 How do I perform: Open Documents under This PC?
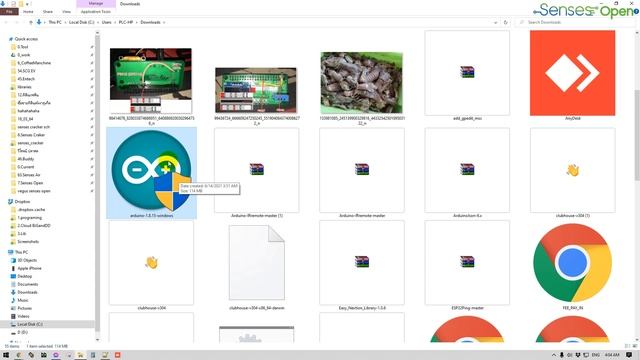(x=27, y=284)
